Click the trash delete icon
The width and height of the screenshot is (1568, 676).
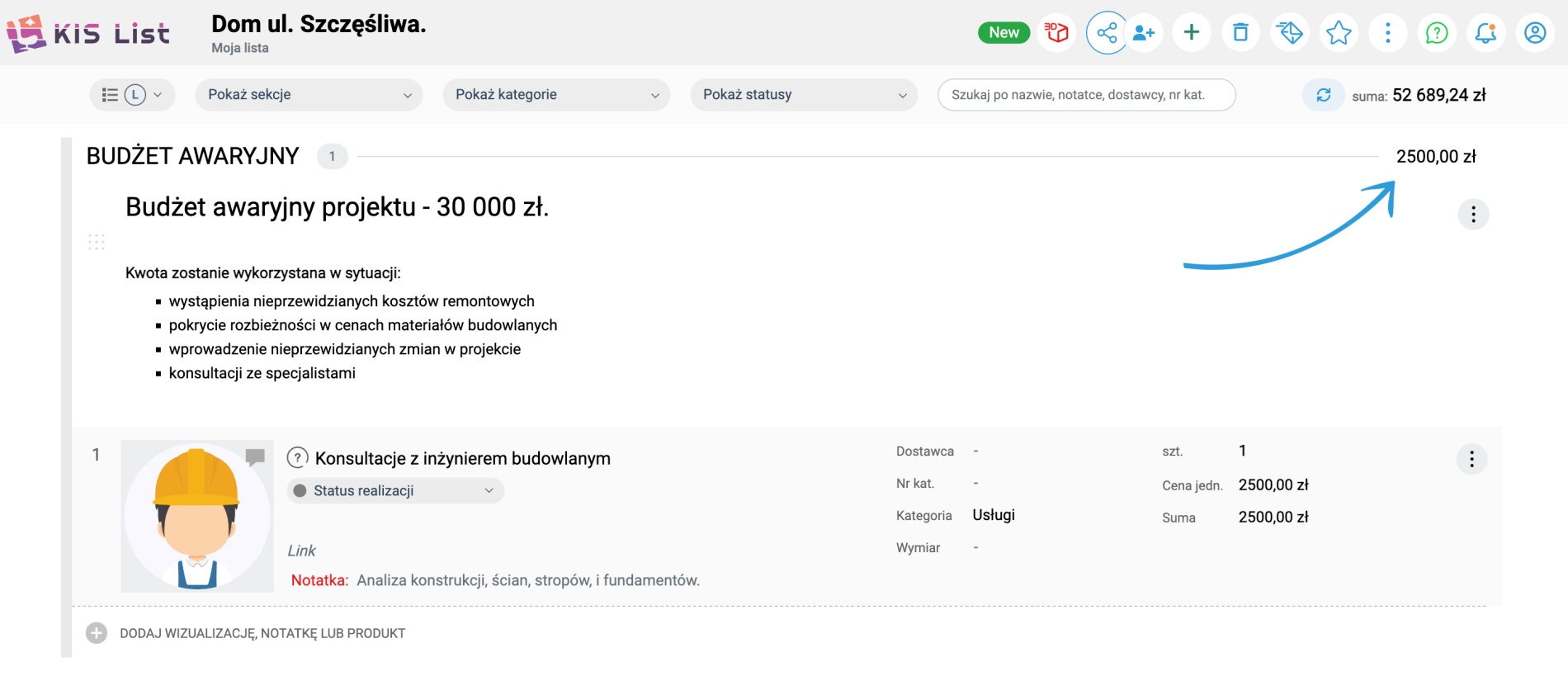pos(1240,33)
